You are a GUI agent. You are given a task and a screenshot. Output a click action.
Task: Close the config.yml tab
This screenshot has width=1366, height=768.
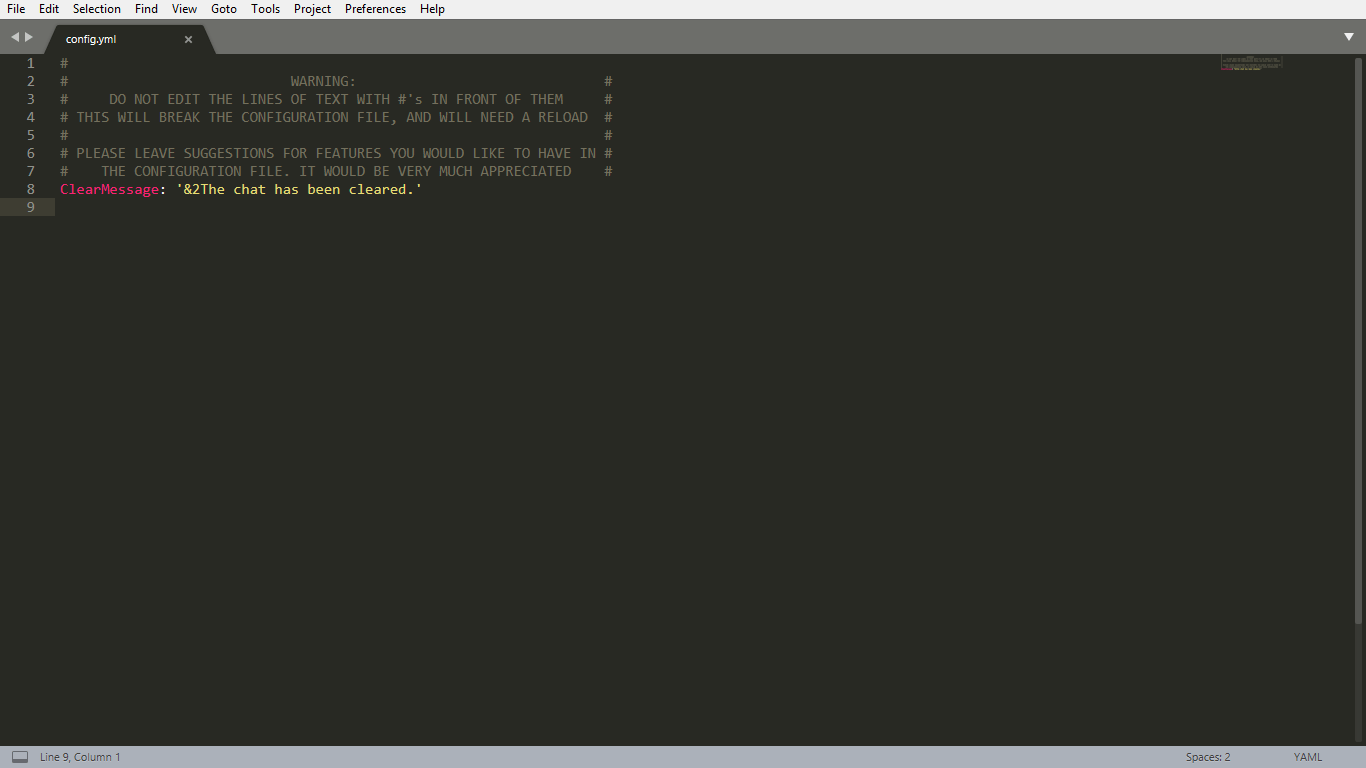pyautogui.click(x=188, y=39)
